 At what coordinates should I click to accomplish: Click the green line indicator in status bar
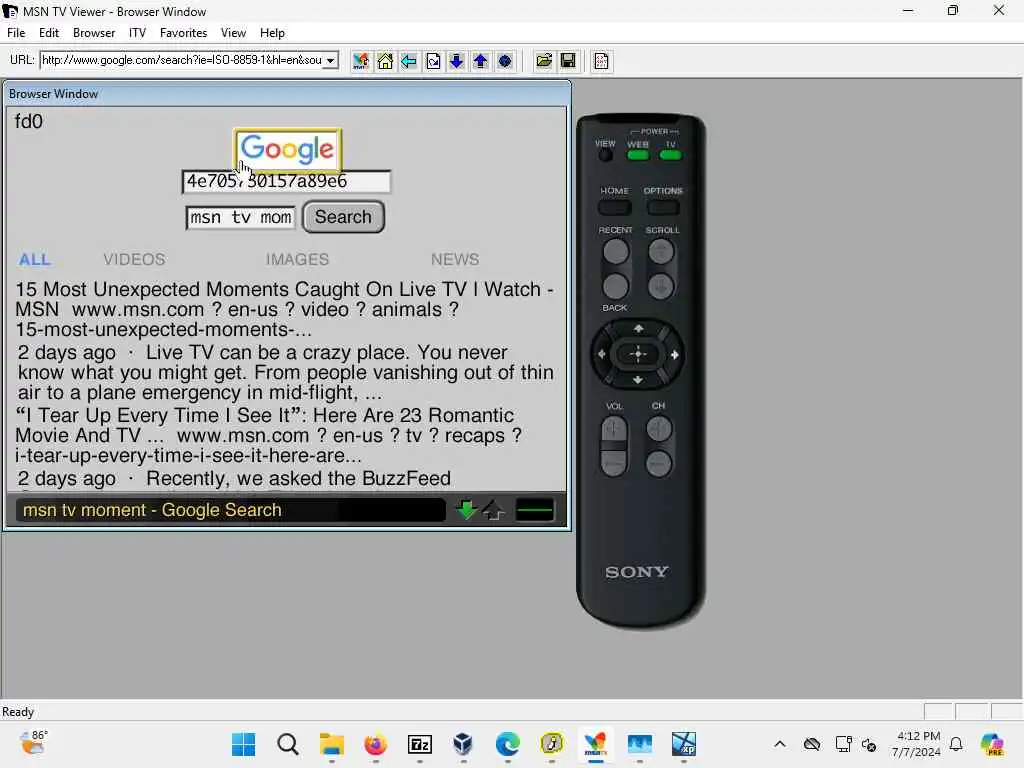(534, 511)
